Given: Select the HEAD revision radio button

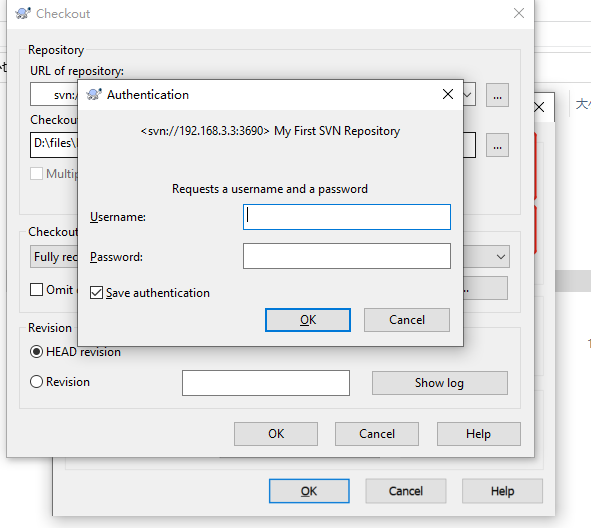Looking at the screenshot, I should tap(36, 352).
